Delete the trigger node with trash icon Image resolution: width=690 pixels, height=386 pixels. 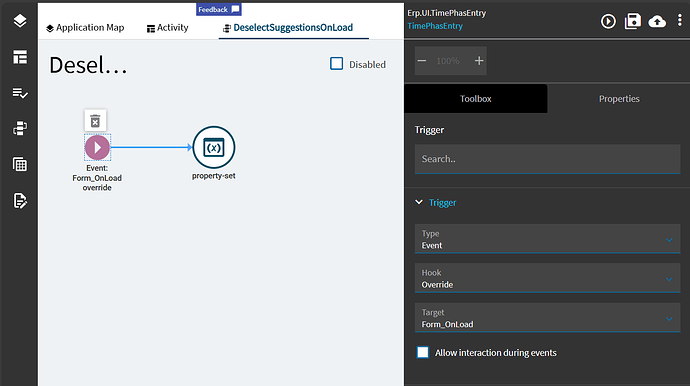(95, 121)
